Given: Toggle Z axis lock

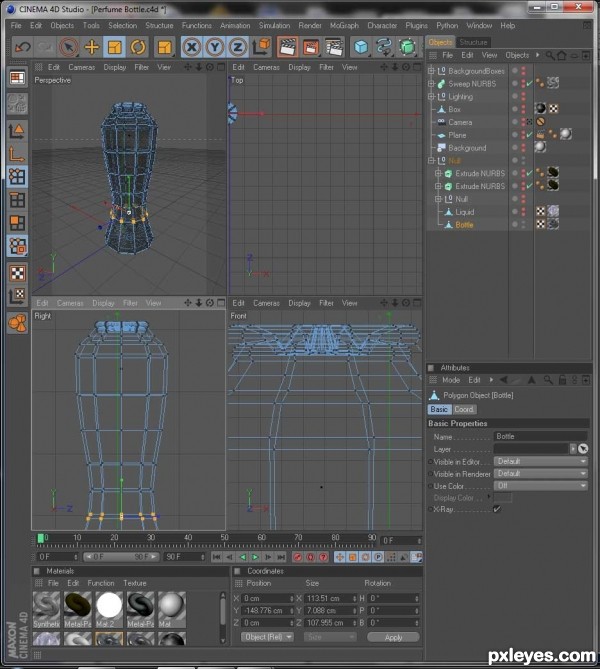Looking at the screenshot, I should (x=238, y=47).
